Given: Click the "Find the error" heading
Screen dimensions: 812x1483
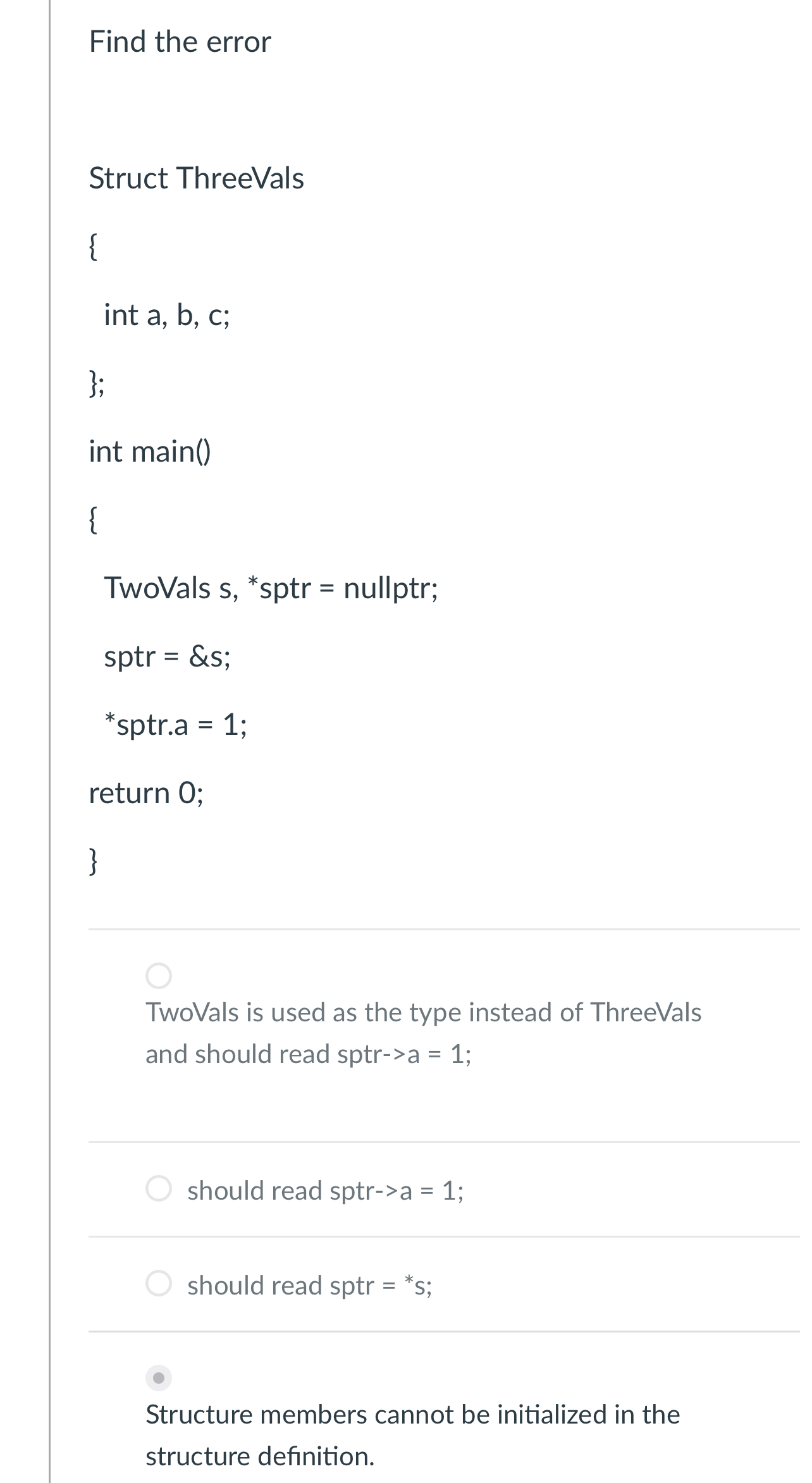Looking at the screenshot, I should [x=179, y=42].
